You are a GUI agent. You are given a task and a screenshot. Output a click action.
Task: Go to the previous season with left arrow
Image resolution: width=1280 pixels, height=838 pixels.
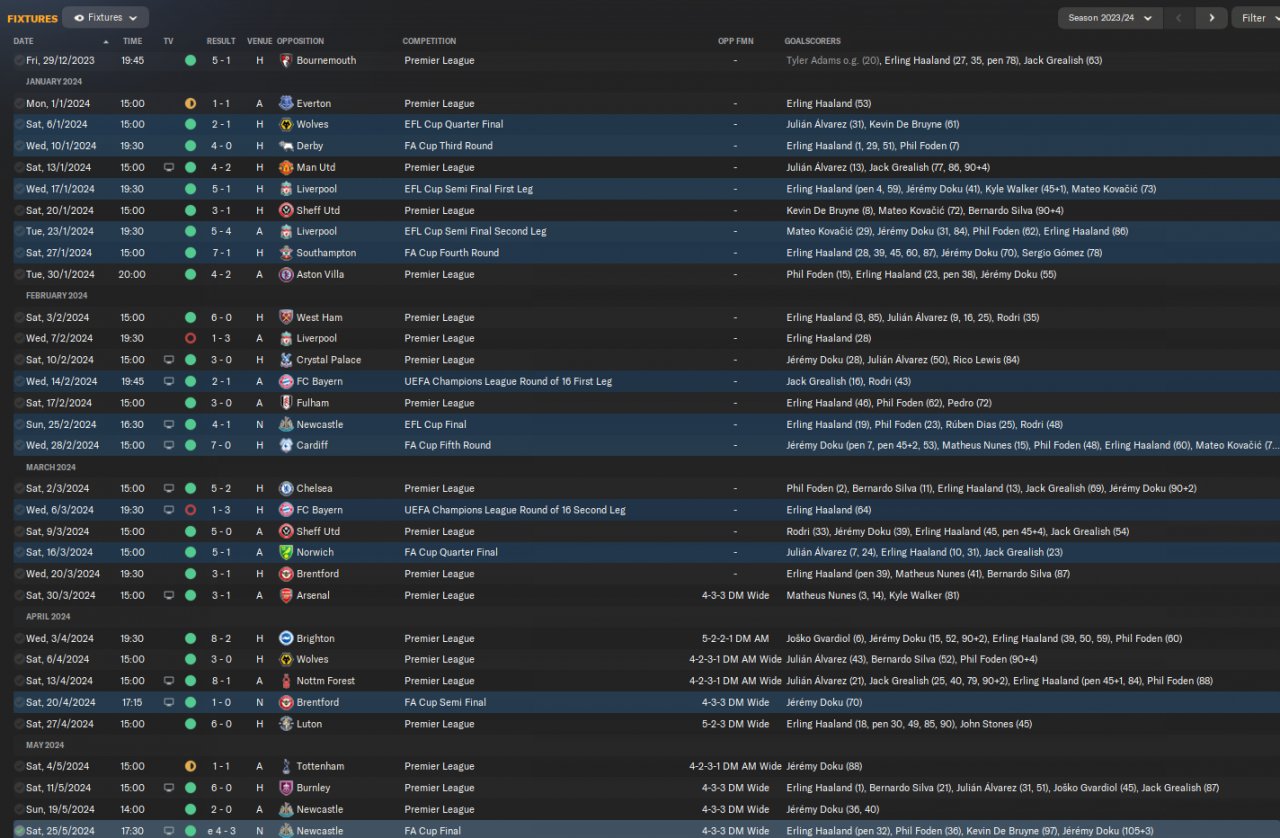tap(1181, 18)
